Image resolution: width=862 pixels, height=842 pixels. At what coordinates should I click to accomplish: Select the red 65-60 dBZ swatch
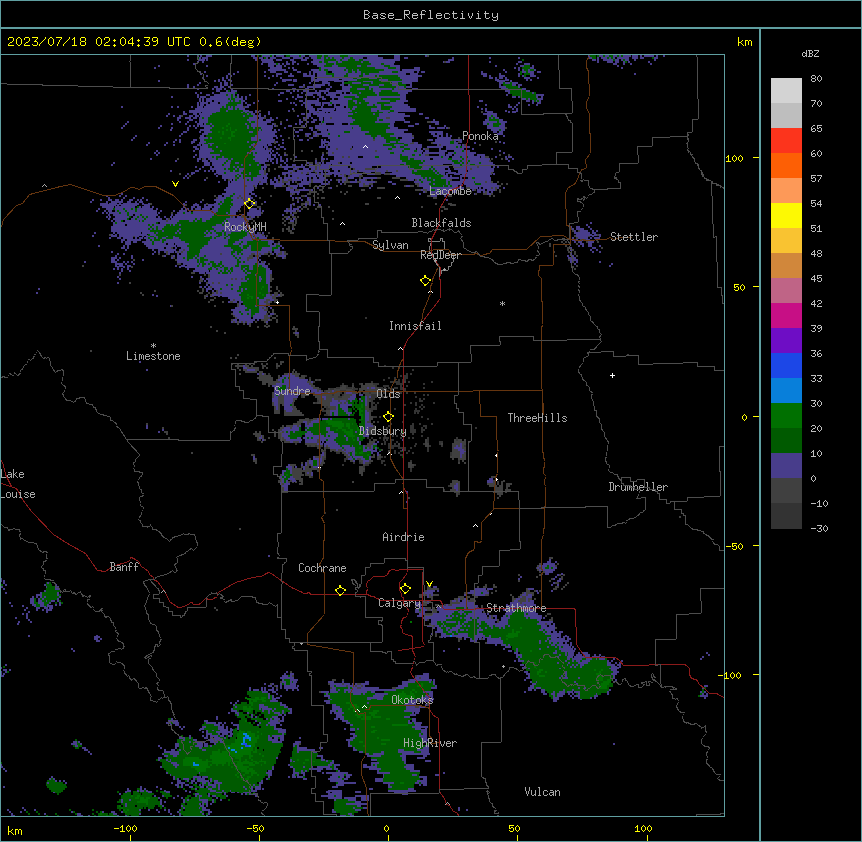click(786, 141)
